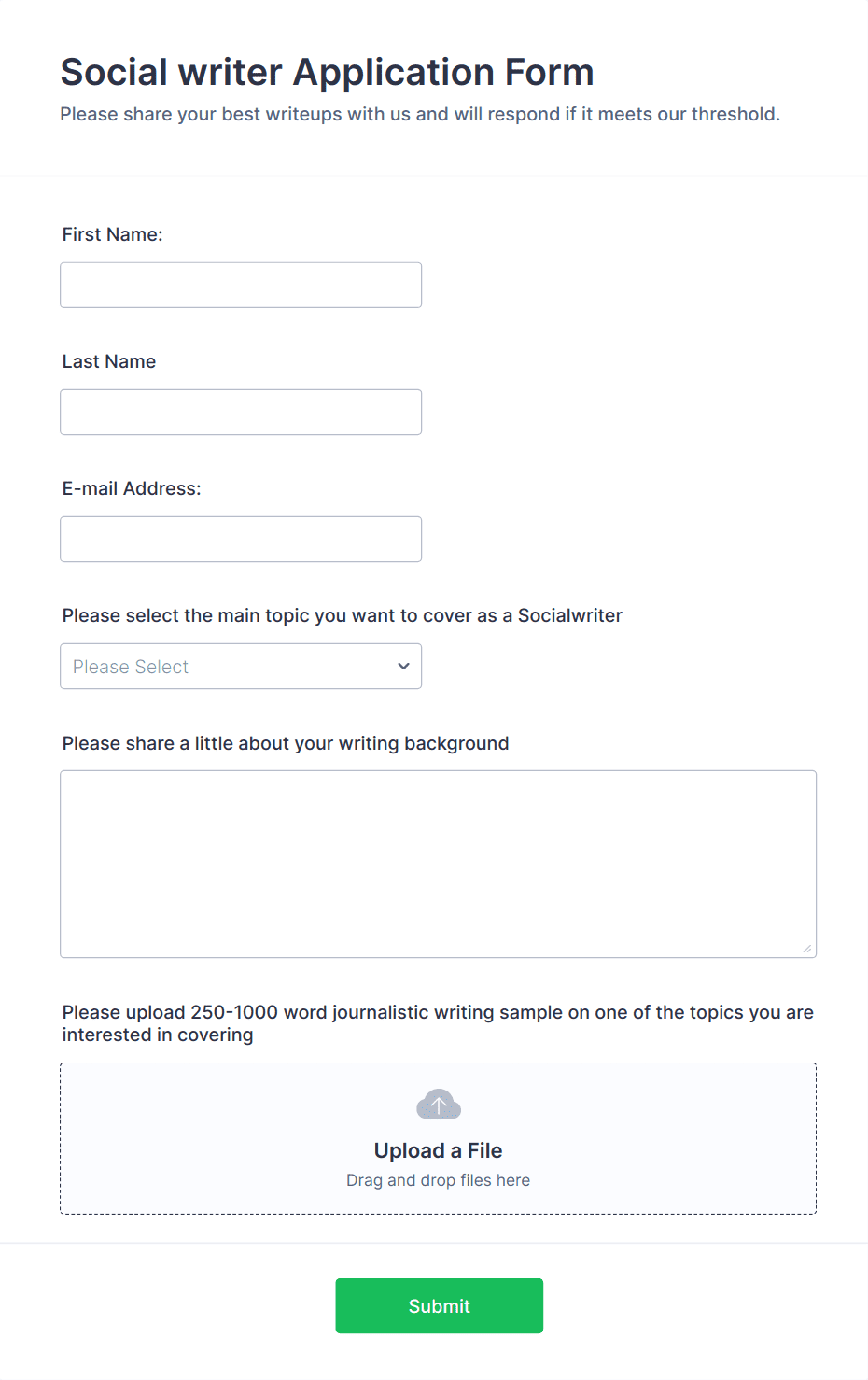Viewport: 868px width, 1380px height.
Task: Click the 'Drag and drop files here' text
Action: (x=438, y=1179)
